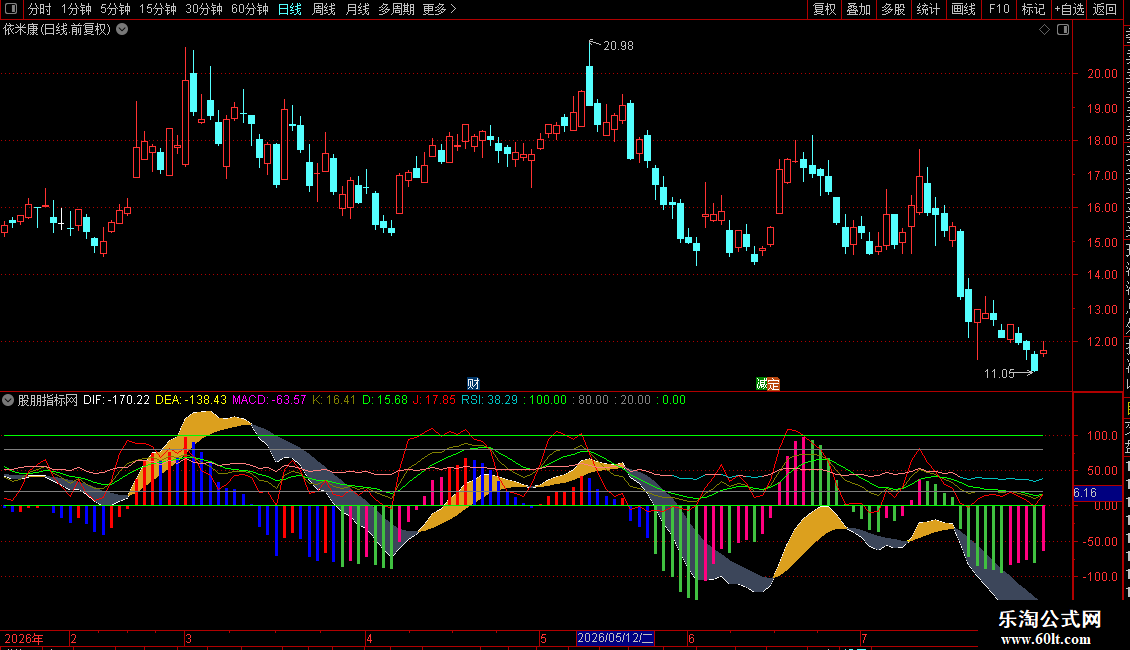1130x650 pixels.
Task: Select the 日线 daily period tab
Action: [290, 9]
